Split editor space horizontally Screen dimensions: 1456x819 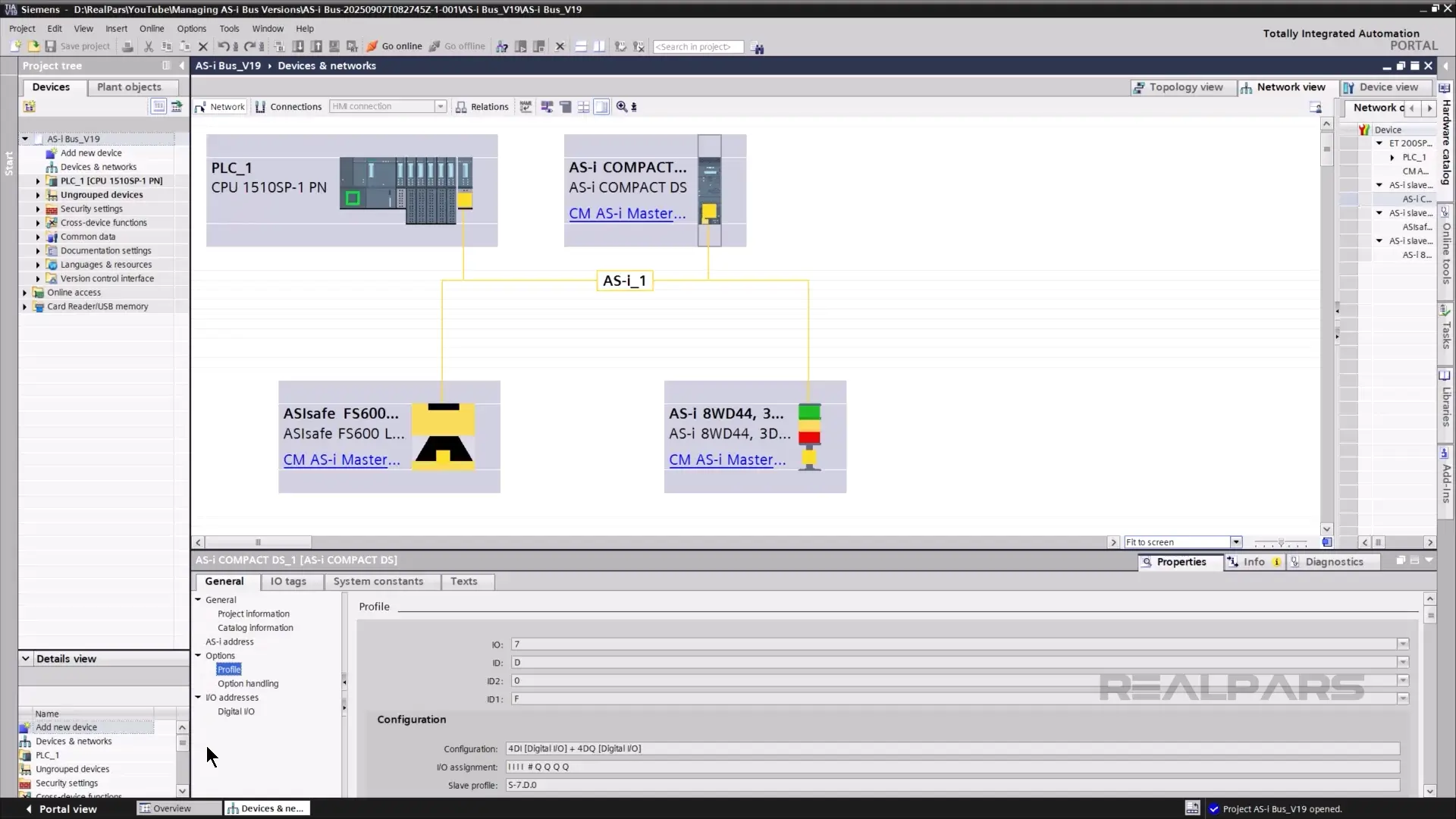(x=581, y=46)
